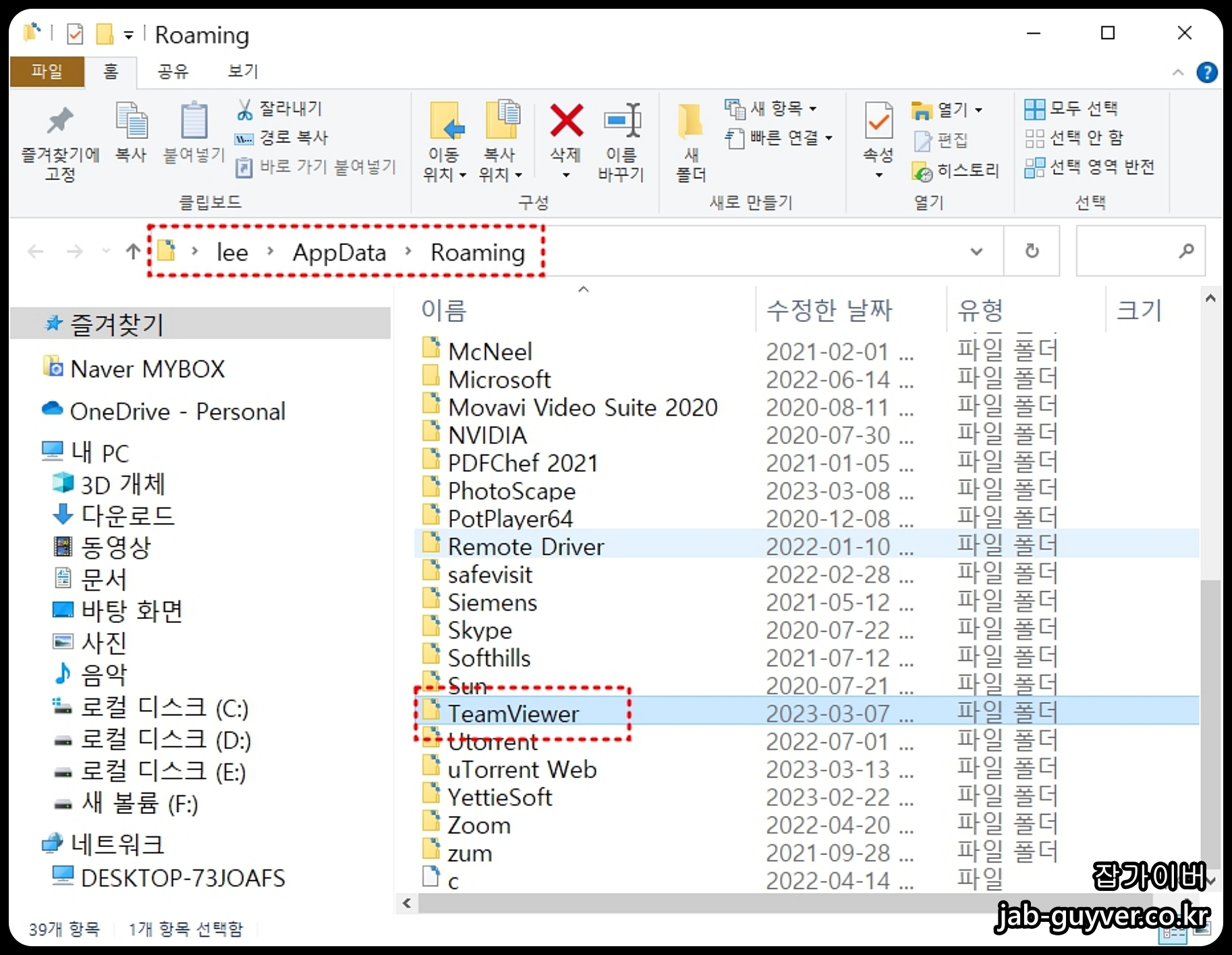Select Quick access (즐겨찾기) in sidebar
1232x955 pixels.
200,324
